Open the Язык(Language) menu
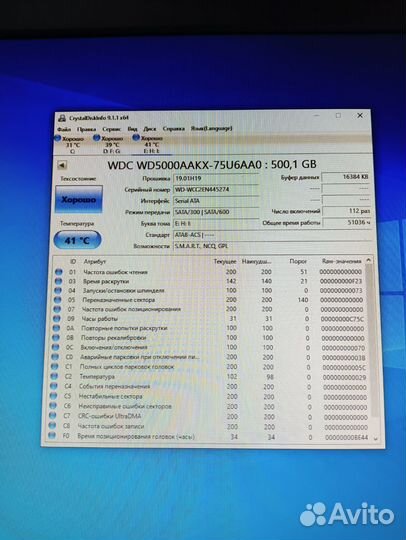Viewport: 406px width, 540px height. [211, 128]
